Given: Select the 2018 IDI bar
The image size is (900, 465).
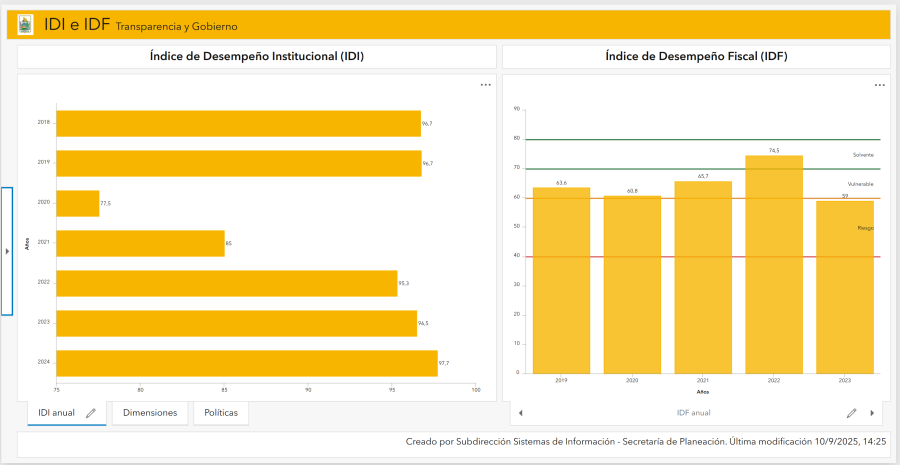Looking at the screenshot, I should 238,123.
